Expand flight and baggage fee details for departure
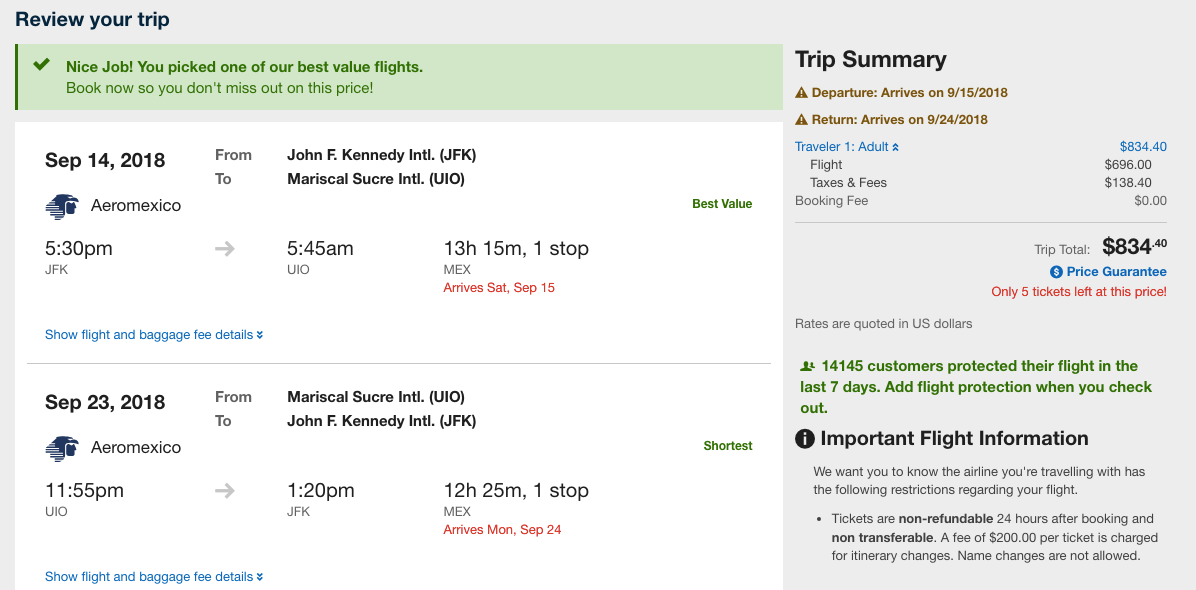This screenshot has height=590, width=1196. [x=154, y=335]
